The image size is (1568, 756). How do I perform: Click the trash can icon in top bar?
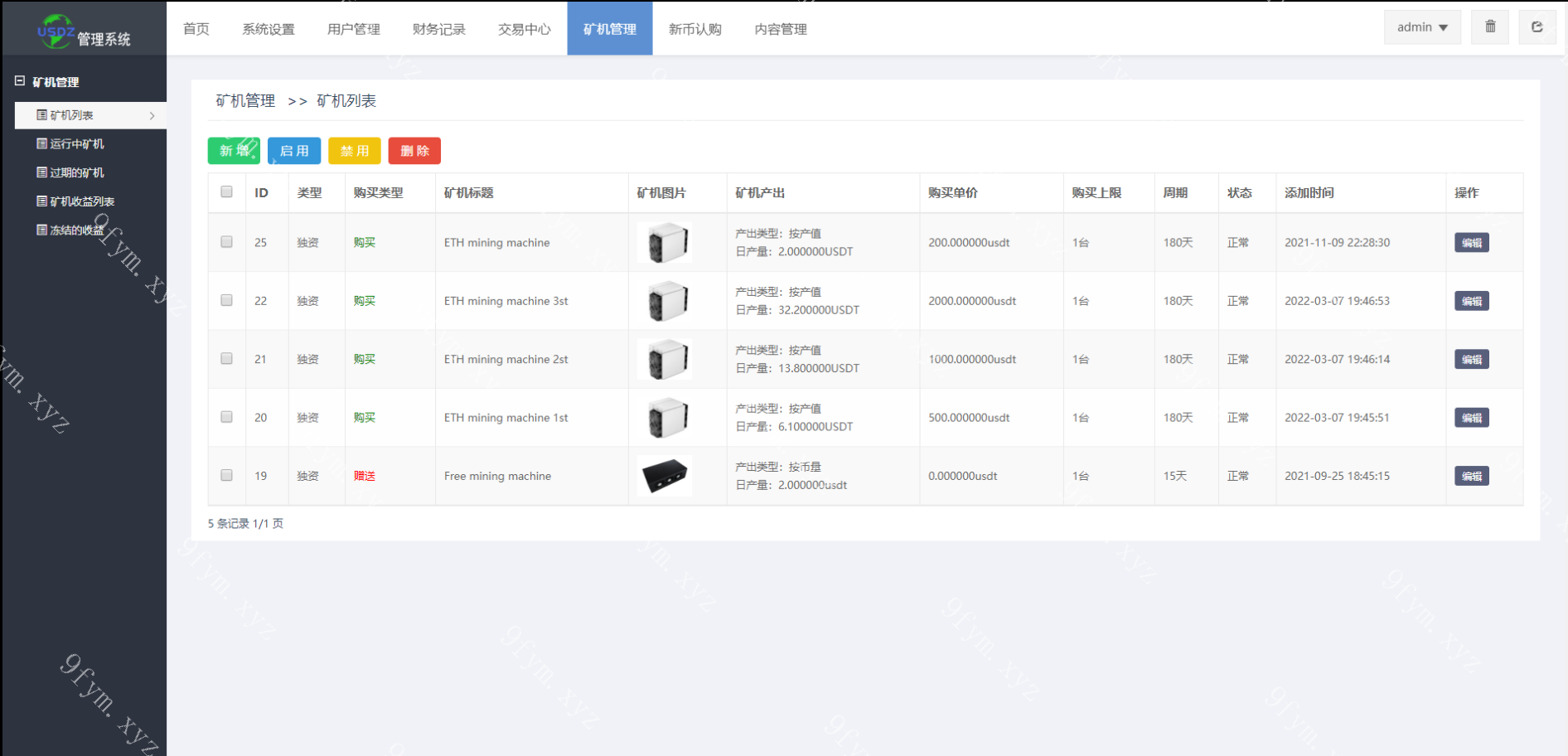point(1490,27)
